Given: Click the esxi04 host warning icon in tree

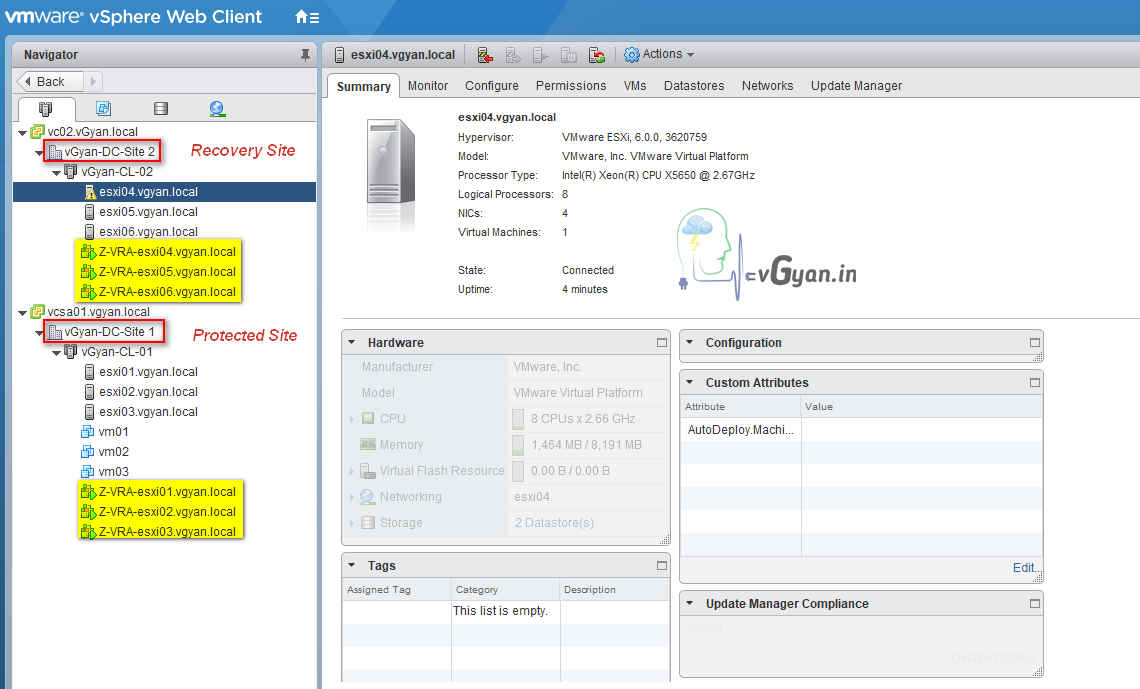Looking at the screenshot, I should [x=90, y=192].
